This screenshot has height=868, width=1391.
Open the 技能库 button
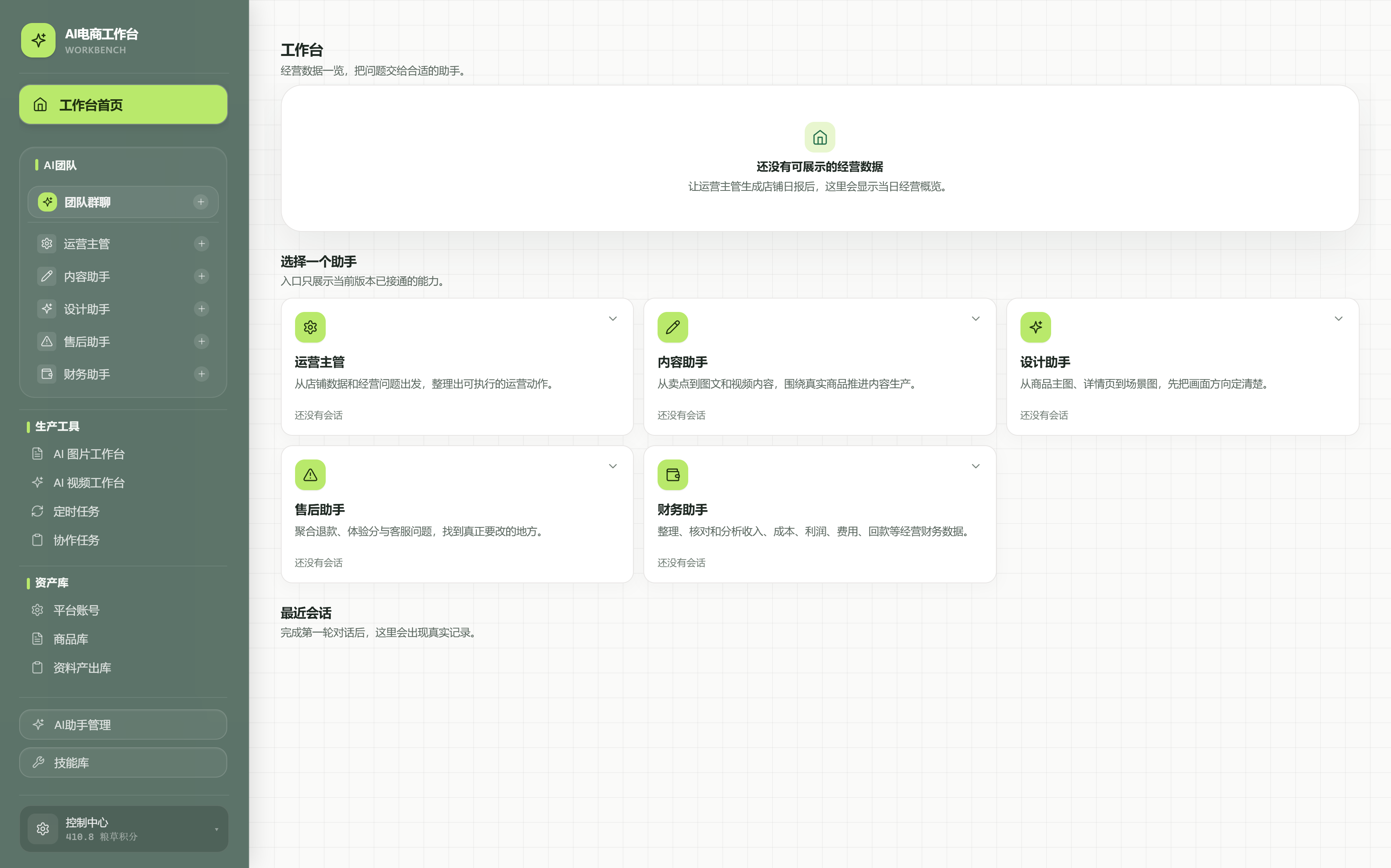[x=123, y=762]
